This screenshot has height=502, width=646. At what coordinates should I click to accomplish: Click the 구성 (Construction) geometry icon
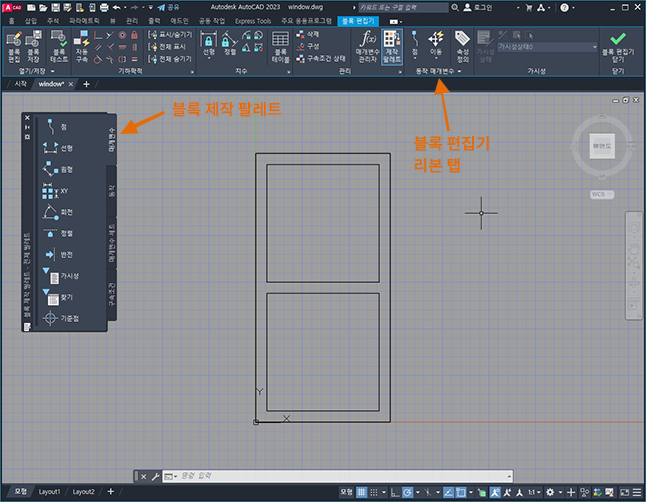pyautogui.click(x=308, y=46)
